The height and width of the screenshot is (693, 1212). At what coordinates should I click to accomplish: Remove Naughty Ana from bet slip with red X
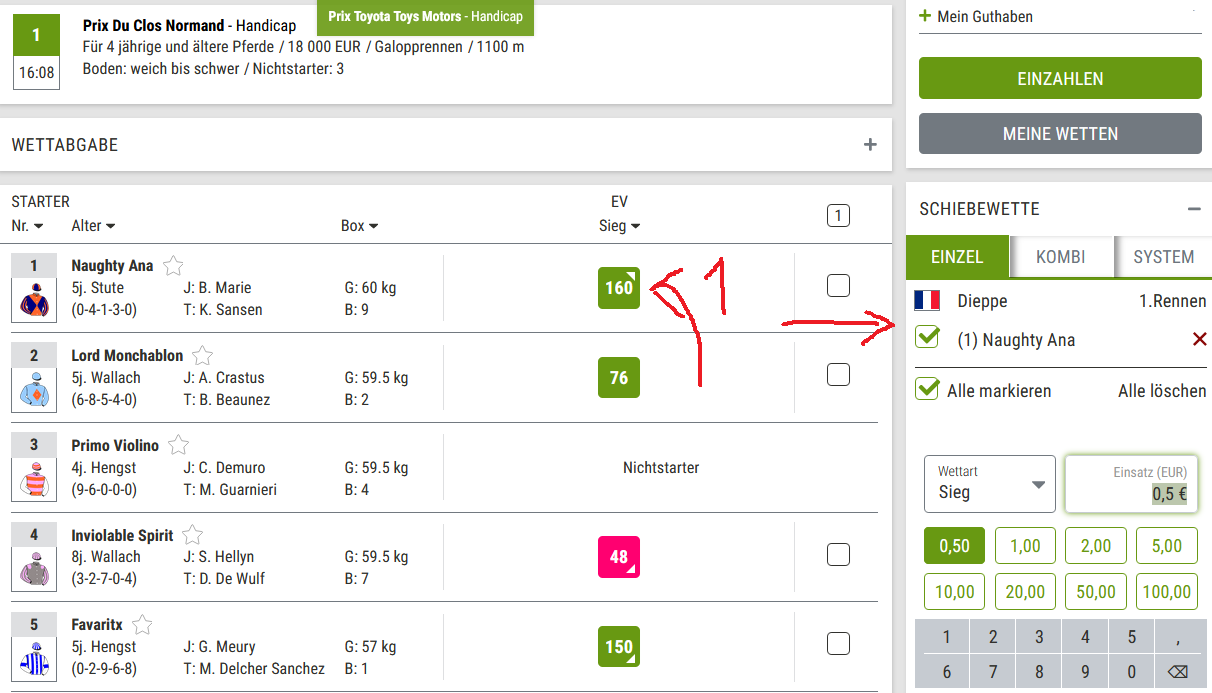click(x=1200, y=340)
